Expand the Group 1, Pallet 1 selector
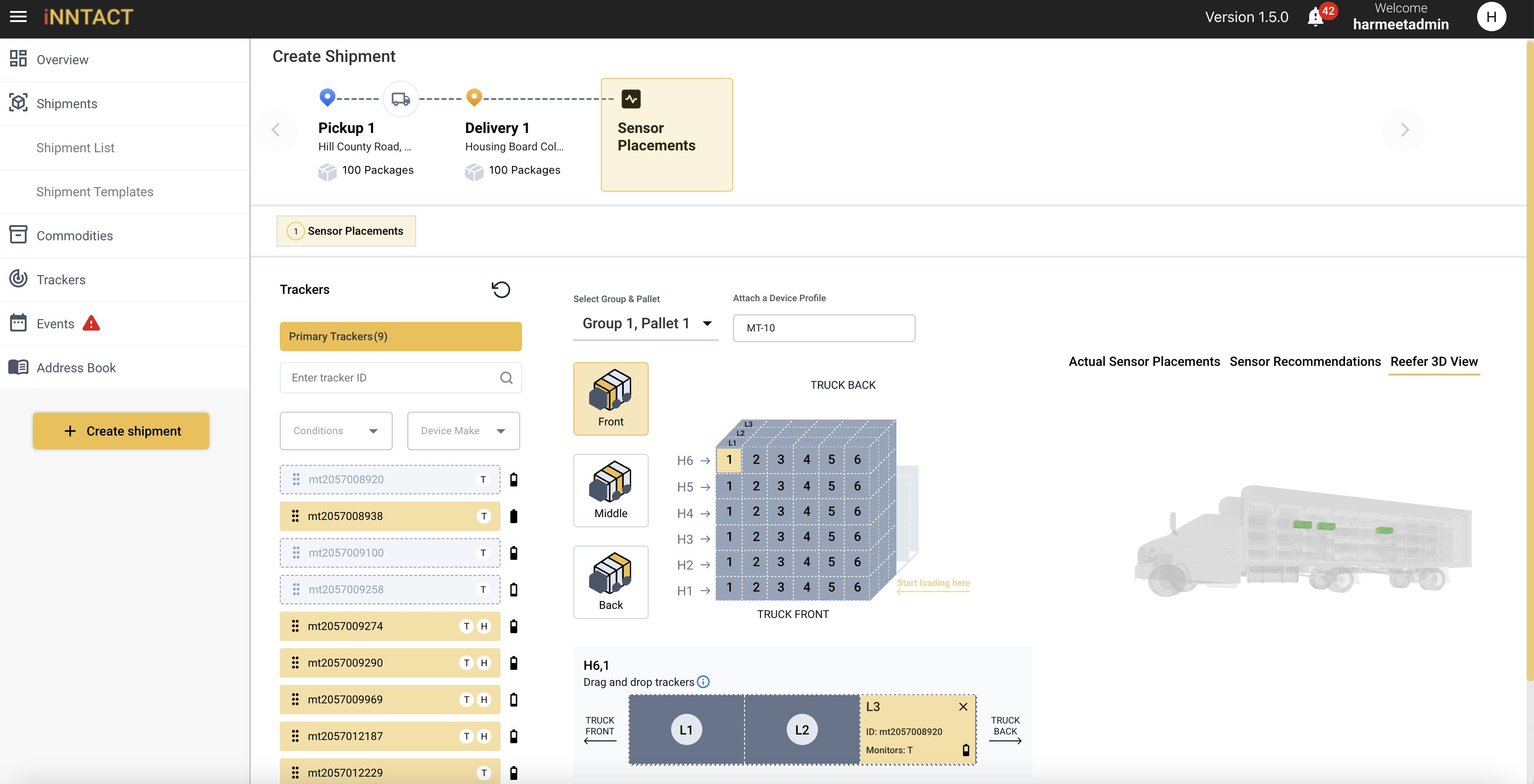The image size is (1534, 784). tap(646, 323)
